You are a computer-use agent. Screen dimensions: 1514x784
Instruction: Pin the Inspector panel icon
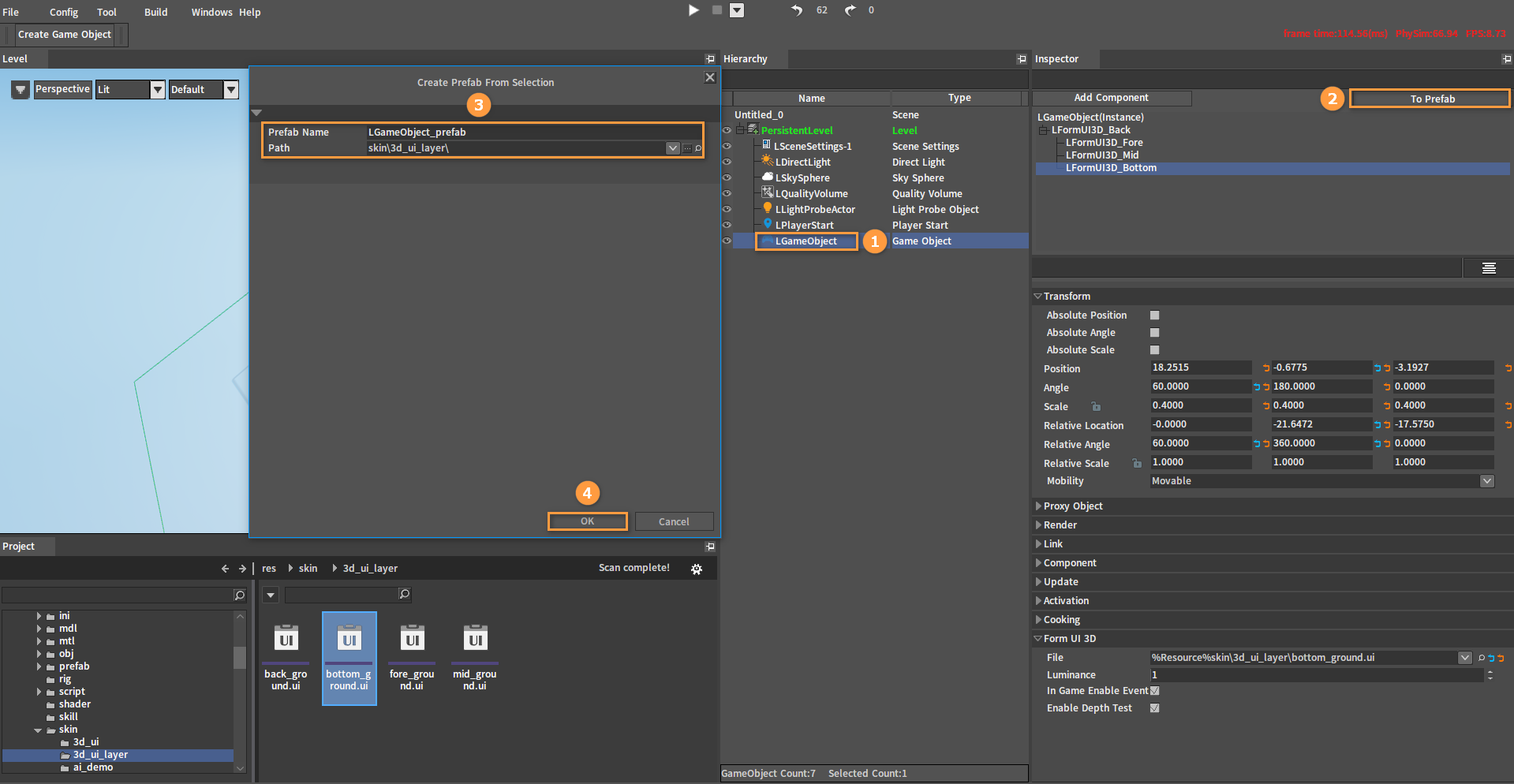1507,59
